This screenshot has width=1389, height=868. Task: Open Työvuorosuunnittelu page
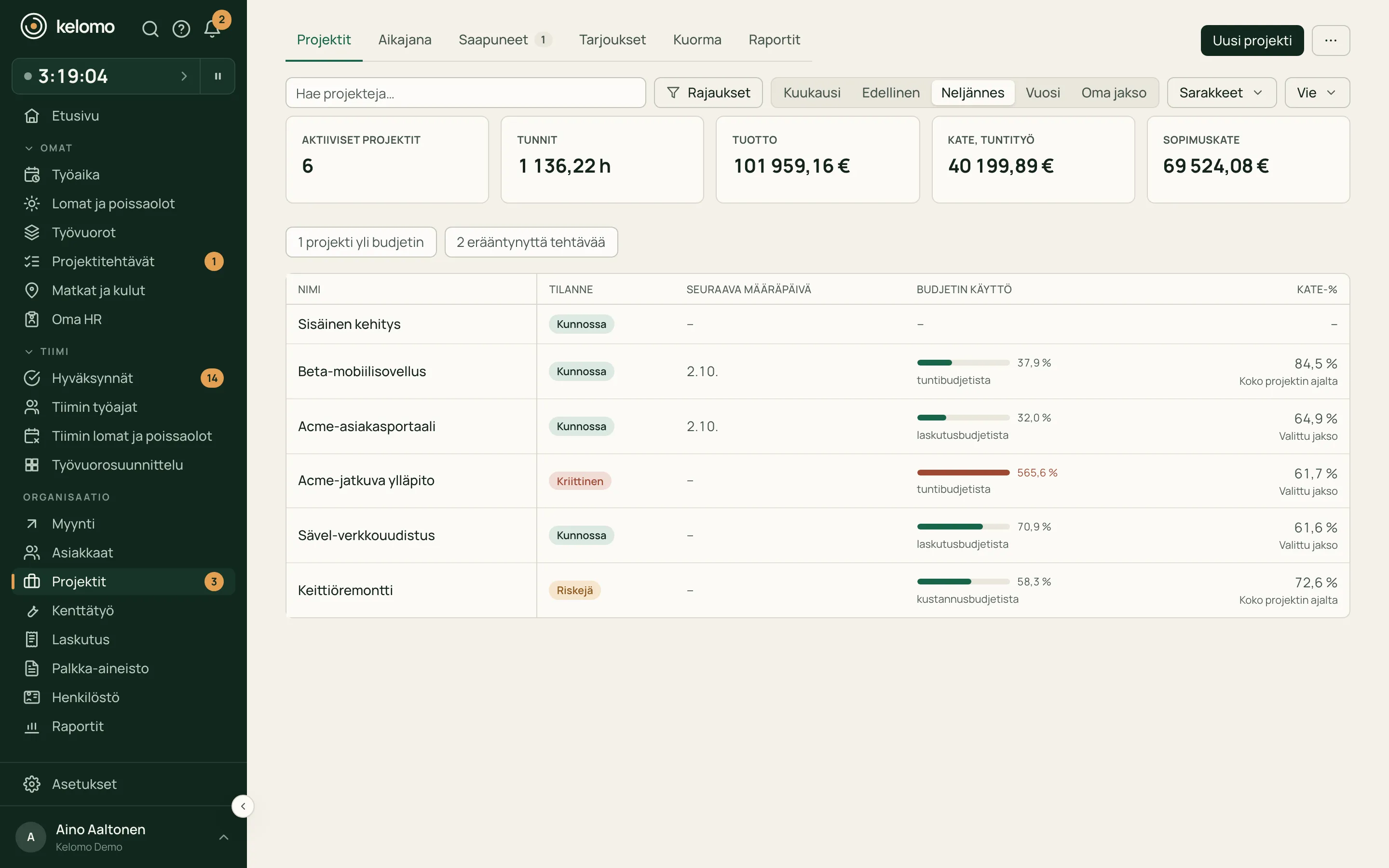(123, 465)
